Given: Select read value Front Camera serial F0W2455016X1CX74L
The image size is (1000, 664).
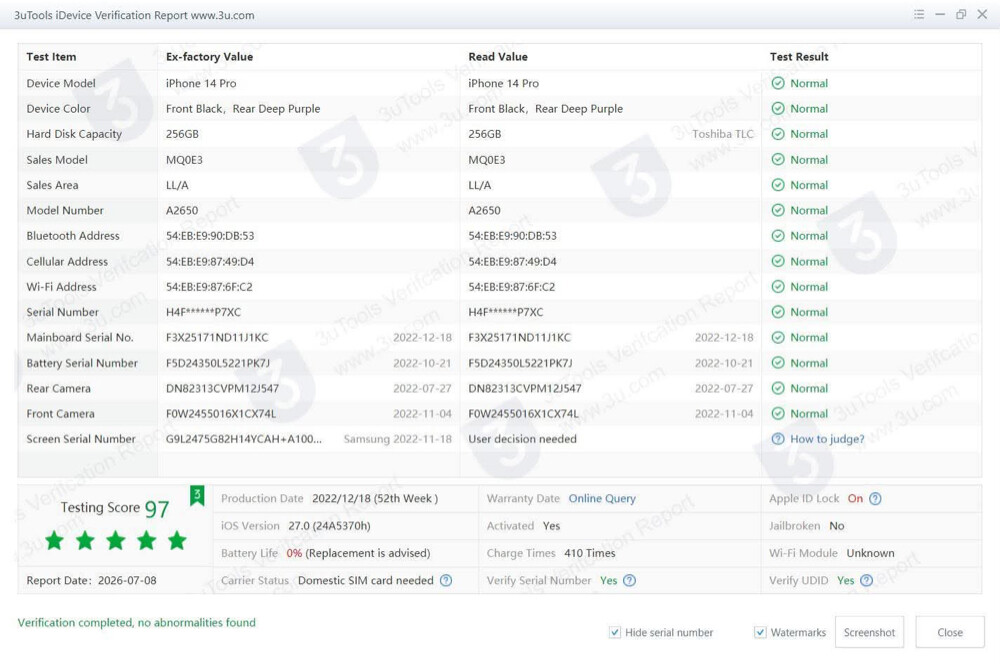Looking at the screenshot, I should click(523, 413).
